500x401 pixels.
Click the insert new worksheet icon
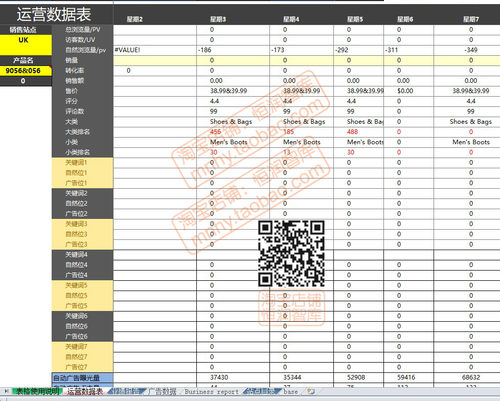pyautogui.click(x=310, y=391)
